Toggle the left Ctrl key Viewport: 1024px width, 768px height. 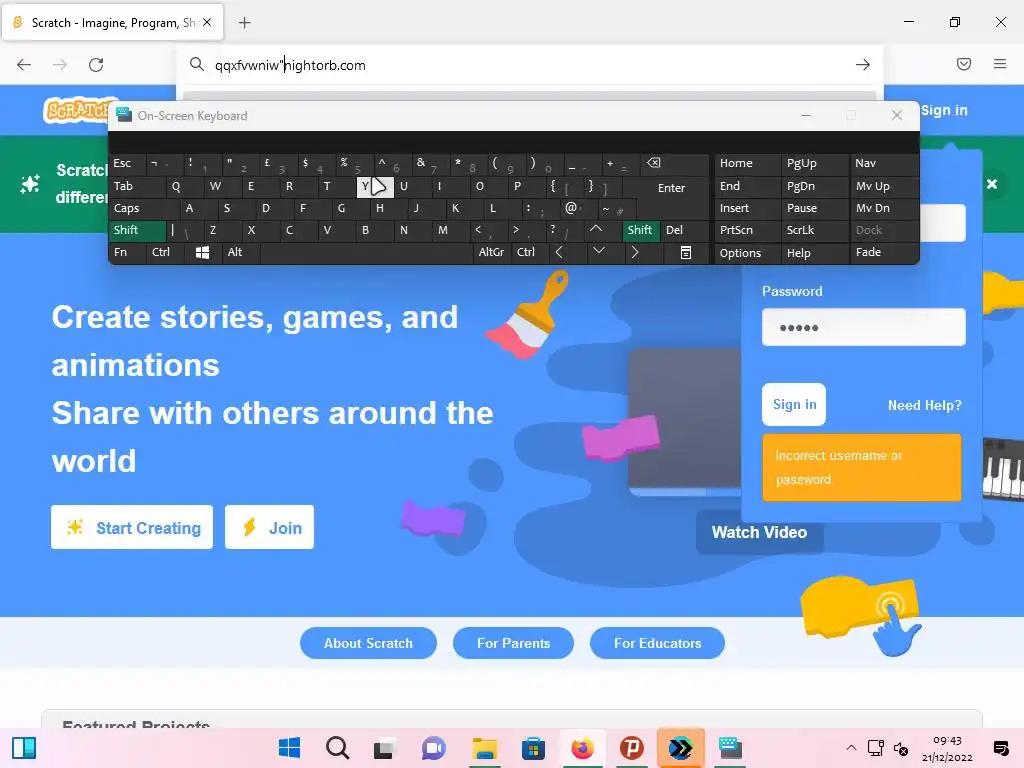tap(166, 252)
